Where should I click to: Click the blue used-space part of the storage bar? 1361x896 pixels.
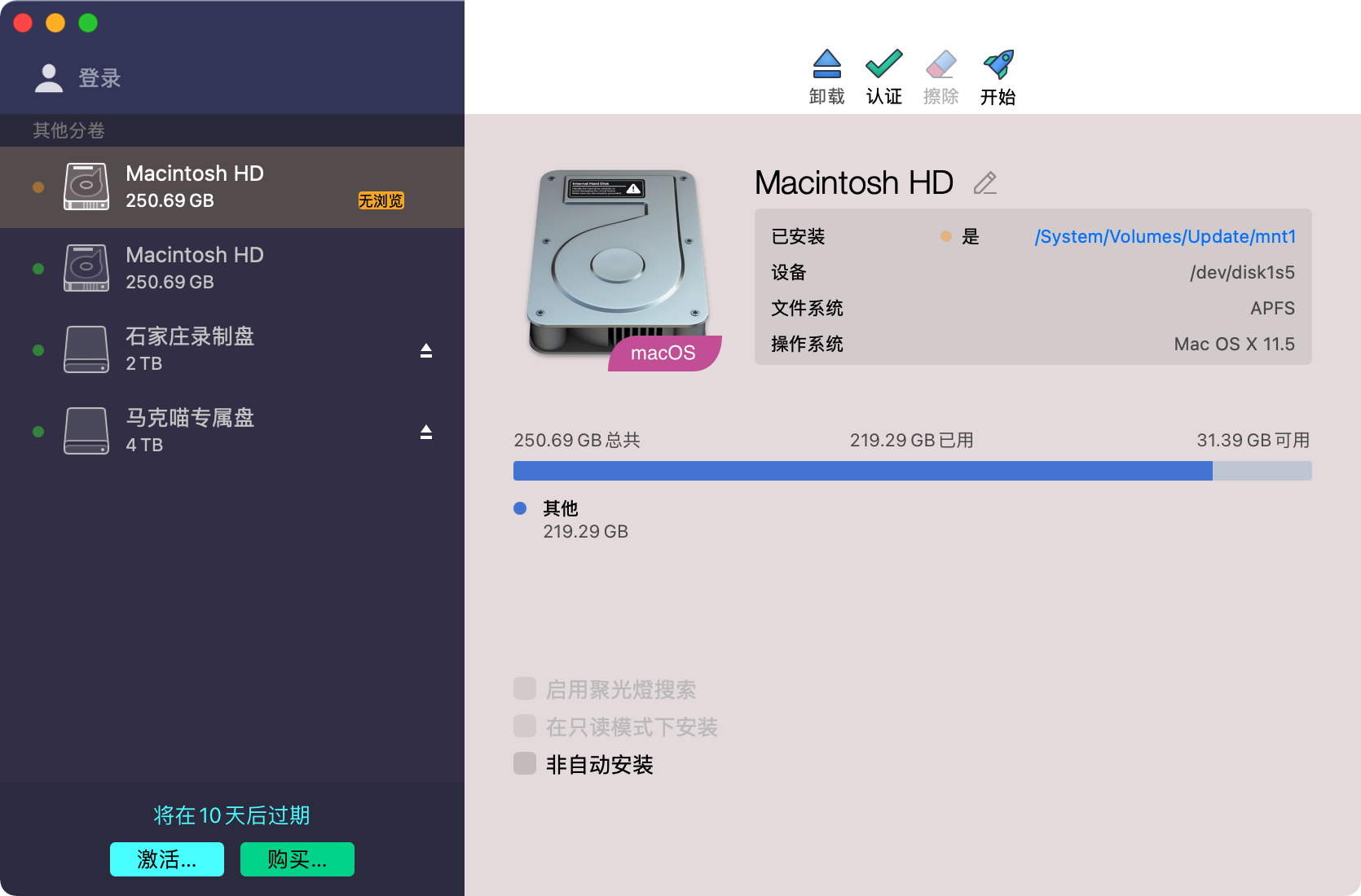pos(863,471)
